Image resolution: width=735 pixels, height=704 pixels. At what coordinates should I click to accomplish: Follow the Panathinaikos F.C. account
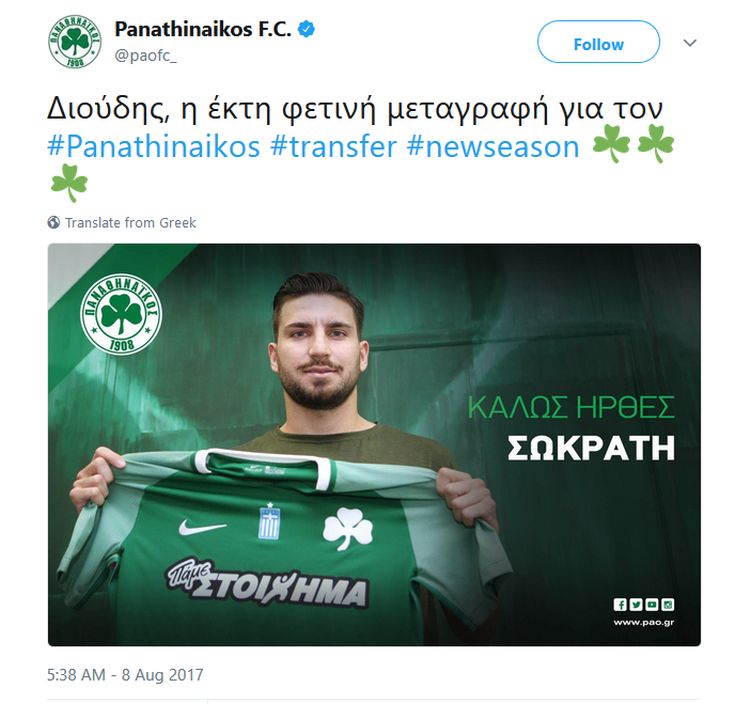(599, 42)
